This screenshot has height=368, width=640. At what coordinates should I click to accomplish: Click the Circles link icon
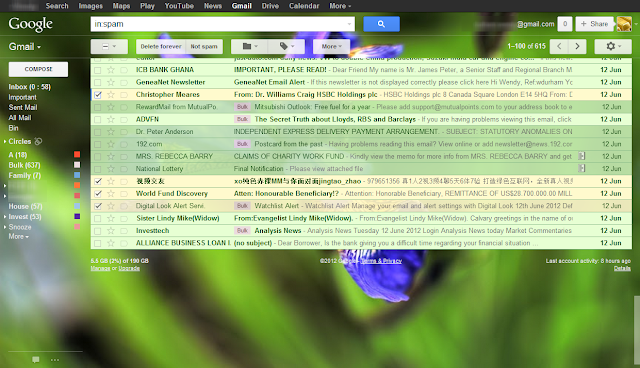tap(38, 142)
